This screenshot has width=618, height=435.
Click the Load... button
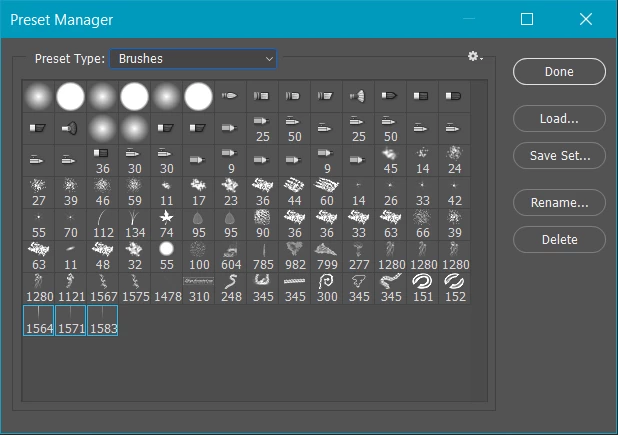[x=559, y=119]
